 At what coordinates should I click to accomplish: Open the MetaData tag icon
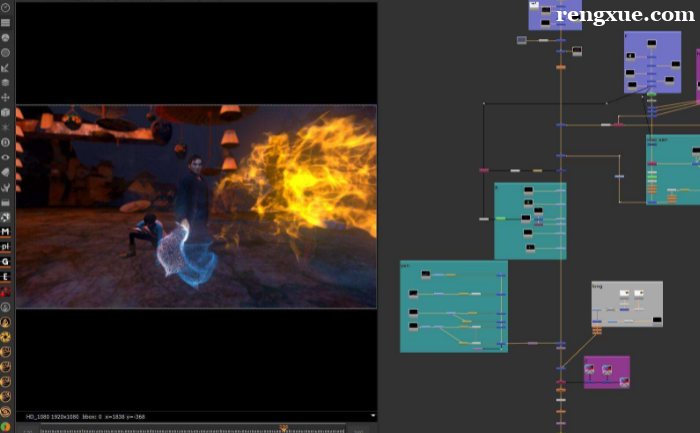5,172
